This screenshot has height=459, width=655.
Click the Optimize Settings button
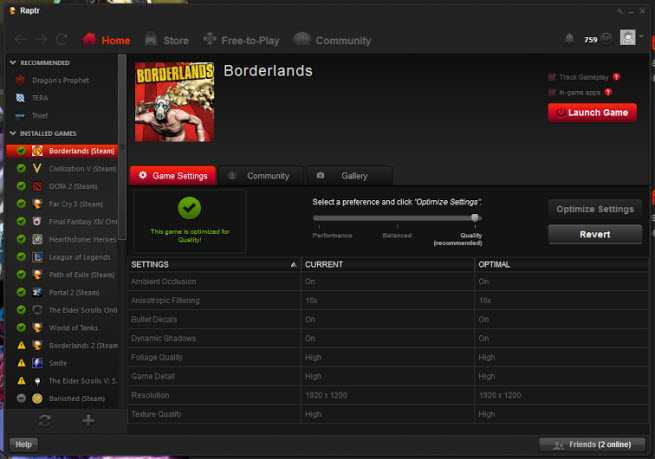(595, 209)
